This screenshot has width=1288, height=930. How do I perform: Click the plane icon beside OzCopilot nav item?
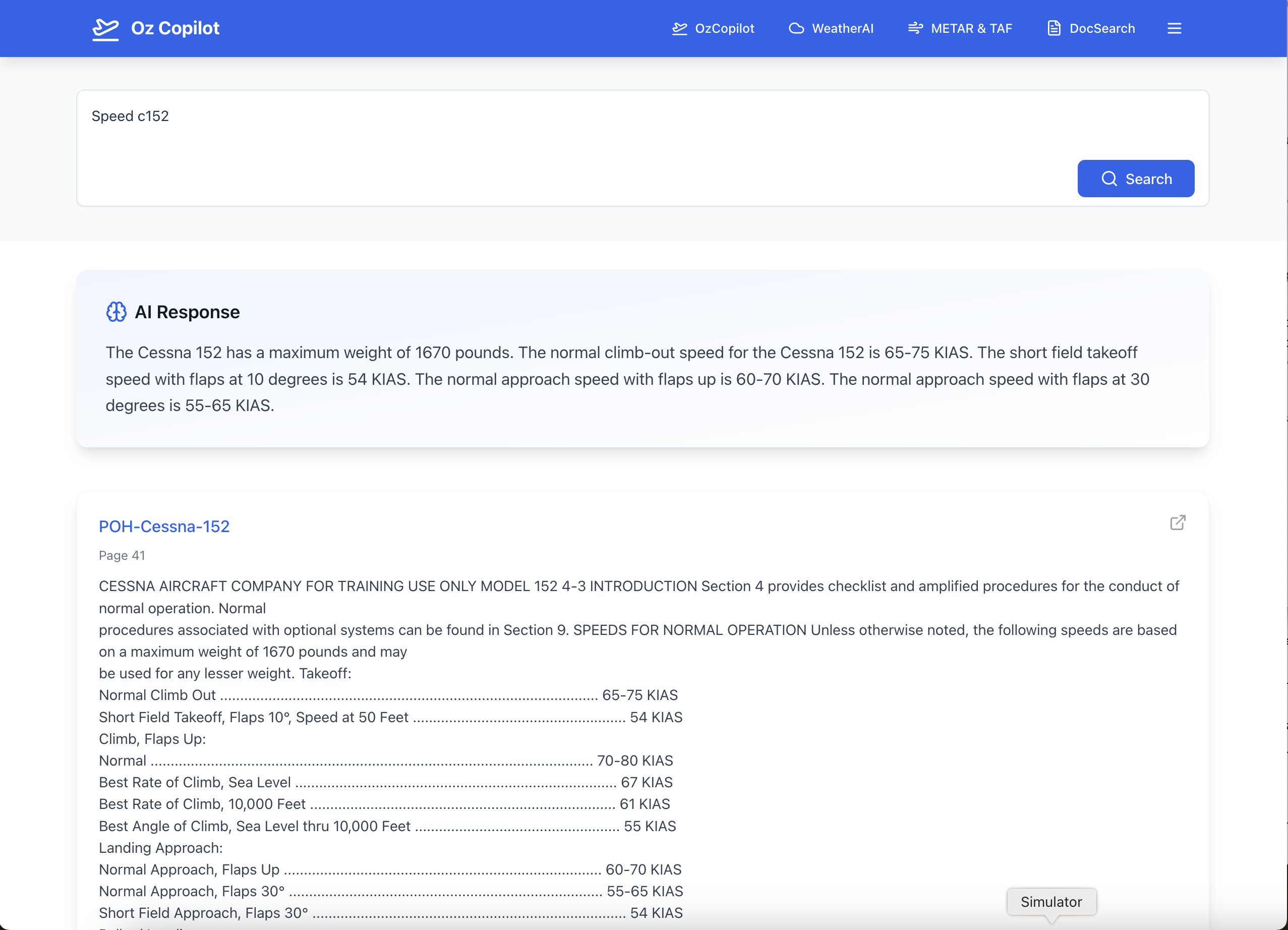pyautogui.click(x=679, y=28)
